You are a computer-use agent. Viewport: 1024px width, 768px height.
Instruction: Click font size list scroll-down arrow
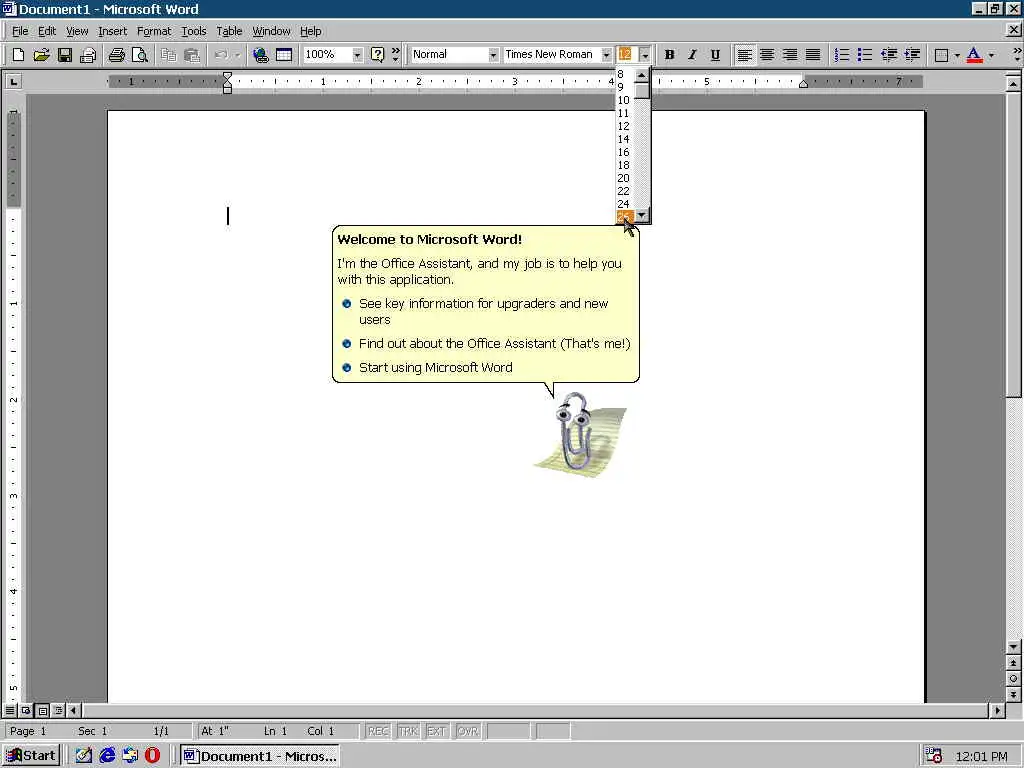pos(642,215)
